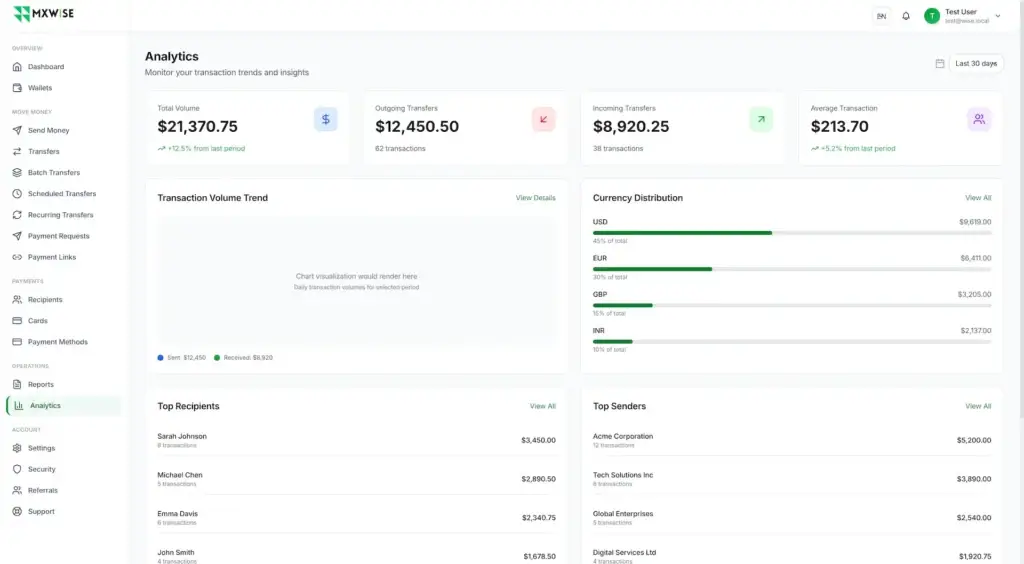Click the calendar icon beside Last 30 days
The width and height of the screenshot is (1024, 564).
pos(940,63)
